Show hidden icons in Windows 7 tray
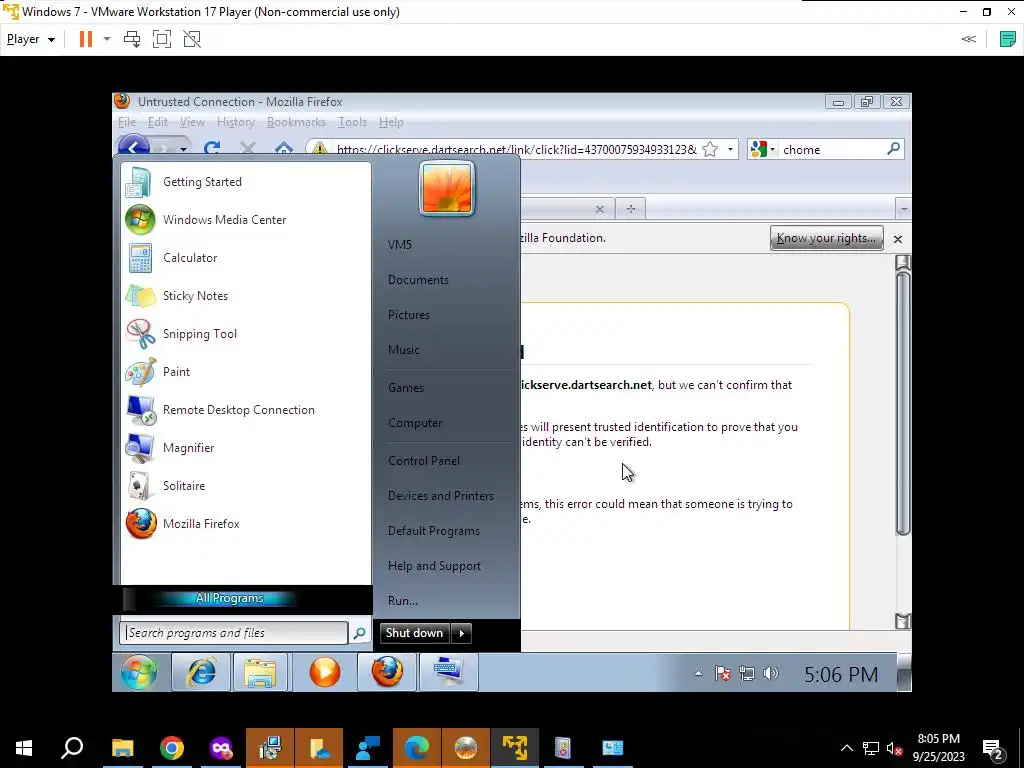The image size is (1024, 768). (x=698, y=673)
